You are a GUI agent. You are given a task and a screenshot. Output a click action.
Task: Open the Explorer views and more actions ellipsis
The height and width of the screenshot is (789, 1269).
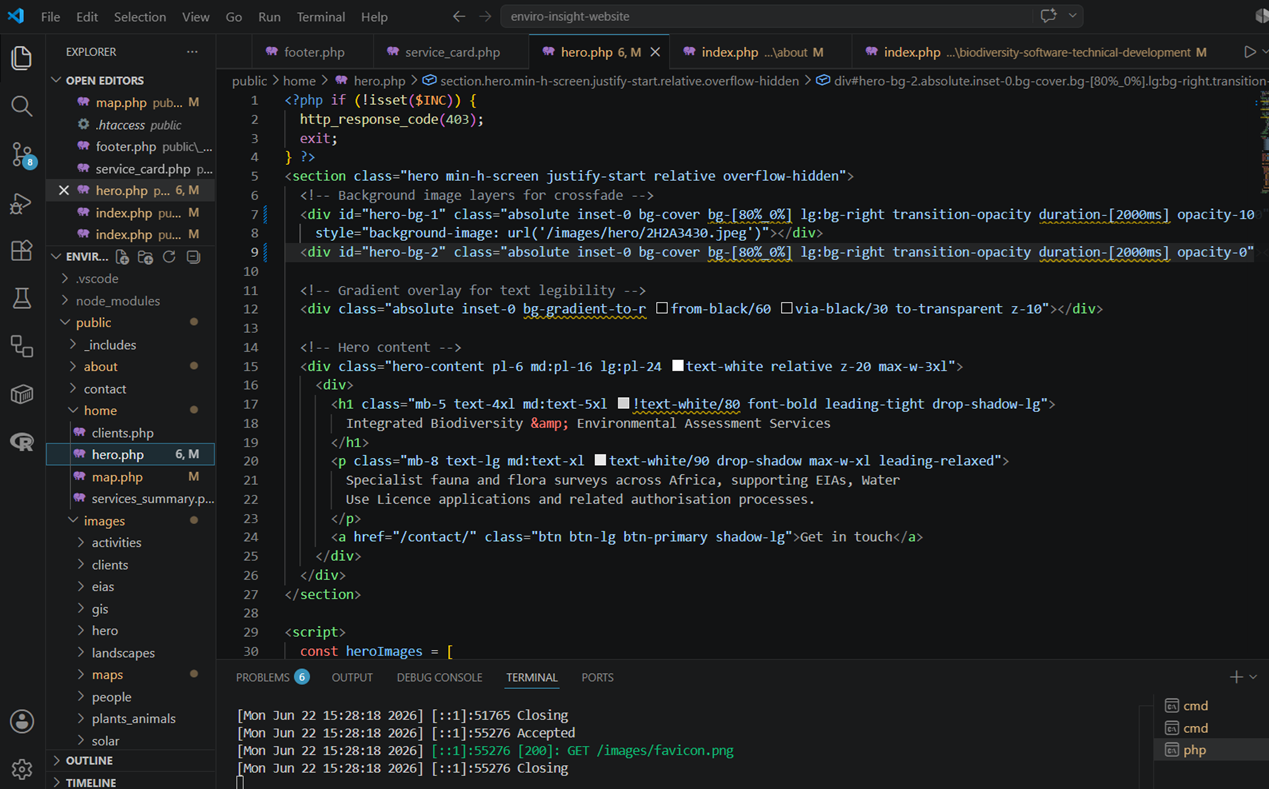pos(192,52)
